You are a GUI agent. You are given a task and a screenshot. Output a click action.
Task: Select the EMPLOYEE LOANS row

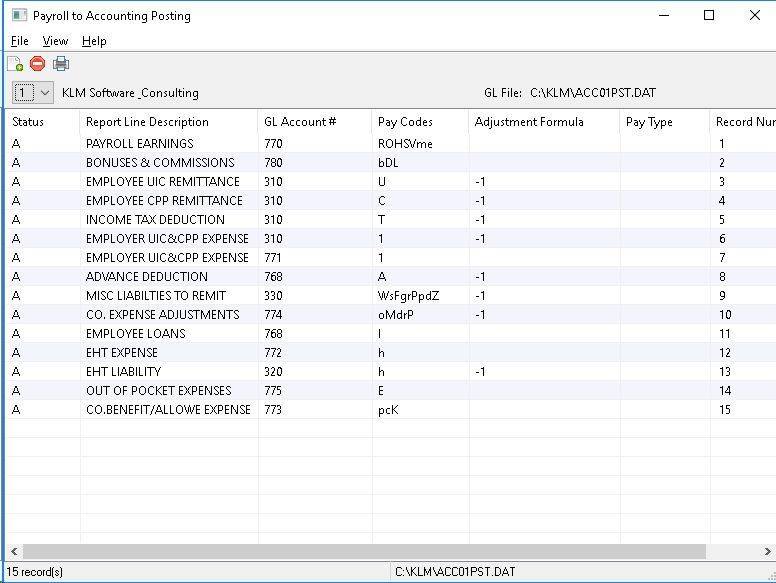(x=390, y=334)
